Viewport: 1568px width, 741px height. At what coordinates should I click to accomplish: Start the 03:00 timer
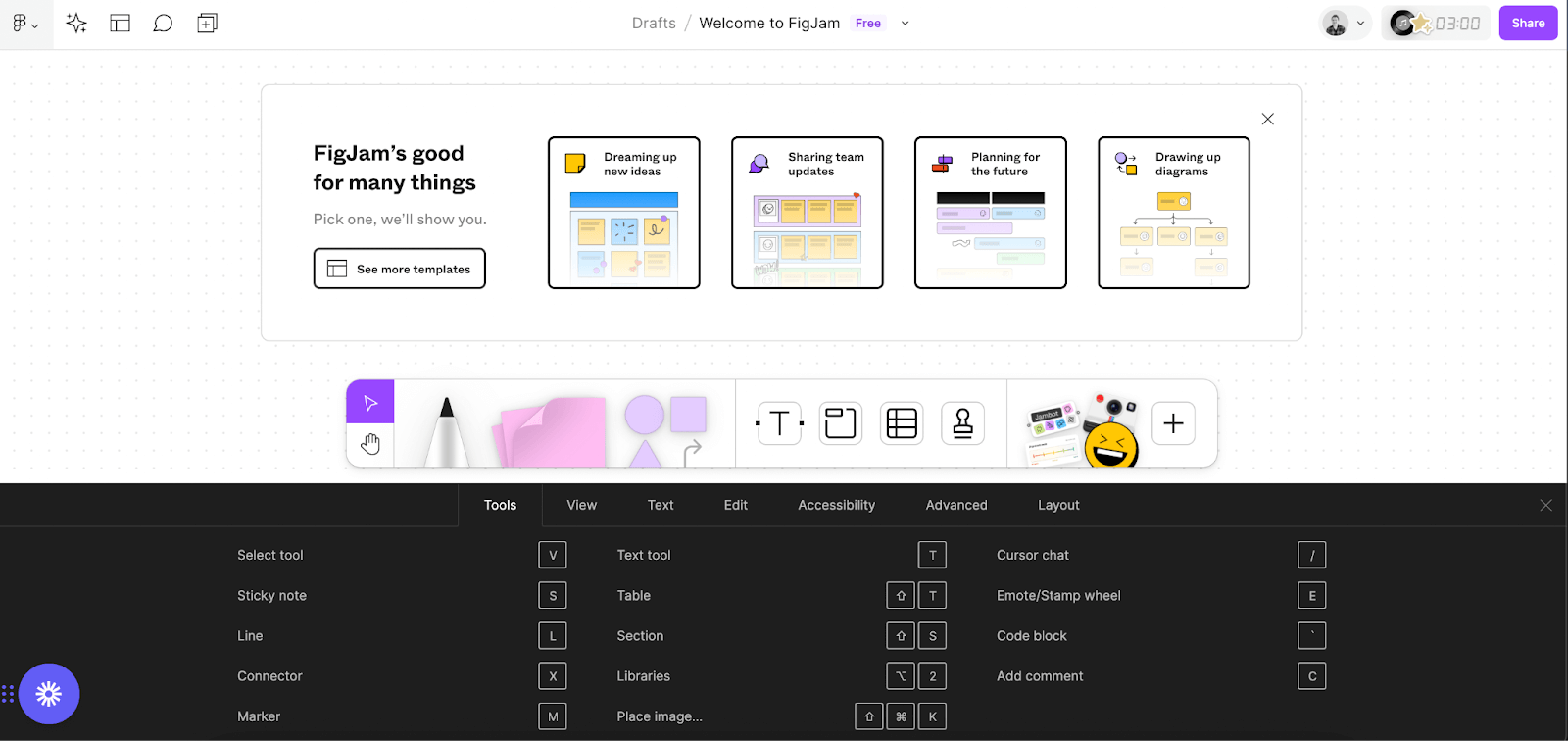point(1457,24)
